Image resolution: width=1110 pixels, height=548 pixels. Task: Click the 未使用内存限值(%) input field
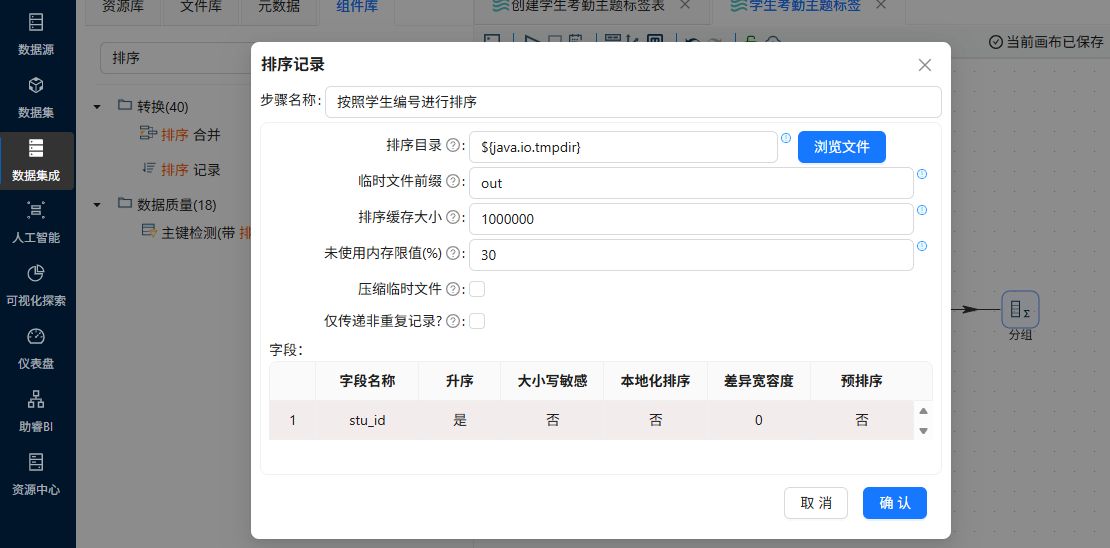[691, 256]
